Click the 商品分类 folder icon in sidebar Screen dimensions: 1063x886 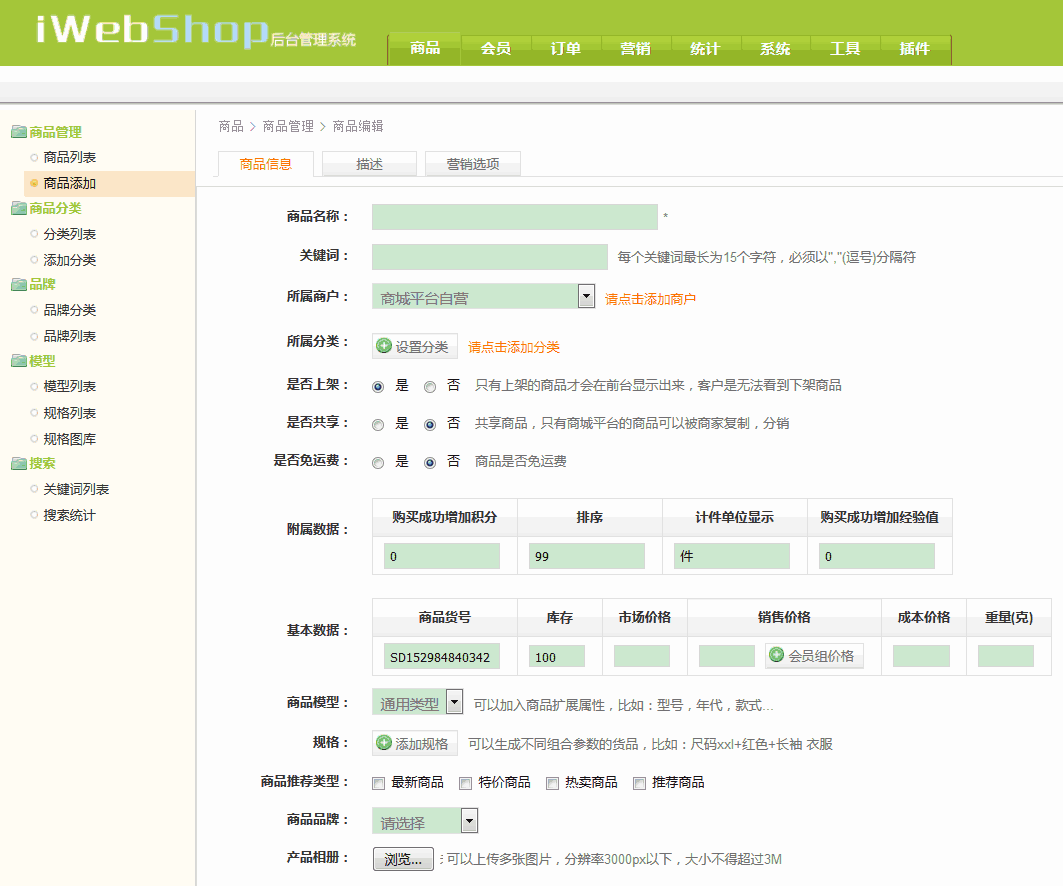click(x=18, y=208)
